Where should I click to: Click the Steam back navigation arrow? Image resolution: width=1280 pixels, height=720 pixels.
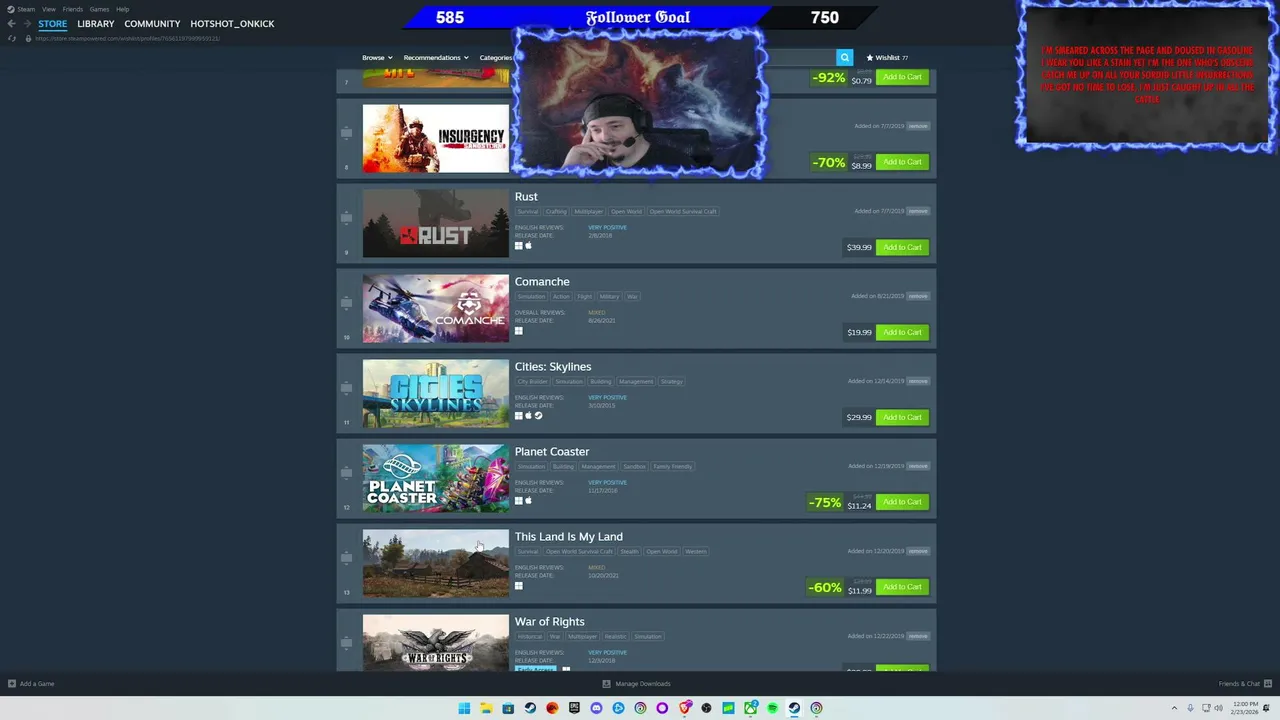pos(11,23)
